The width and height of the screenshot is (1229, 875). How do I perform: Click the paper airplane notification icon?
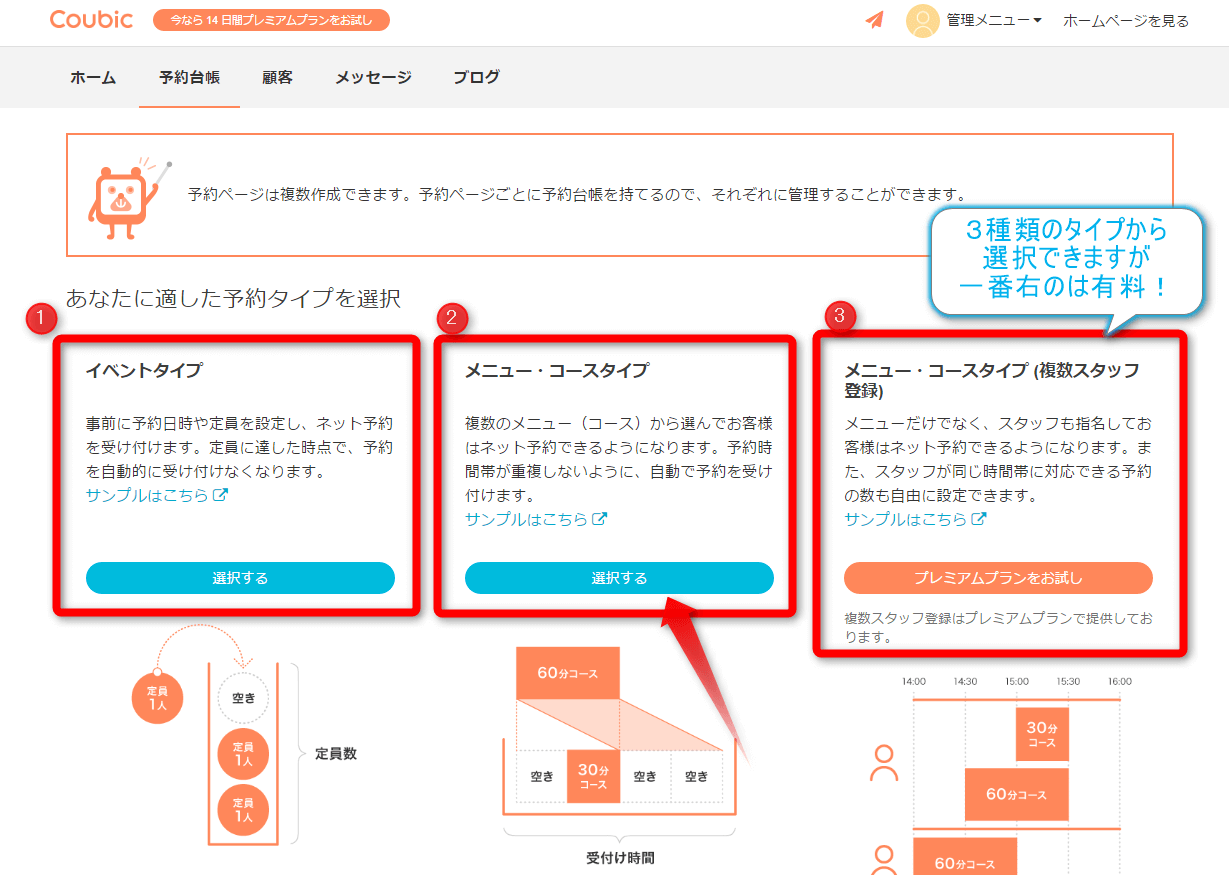[x=875, y=20]
